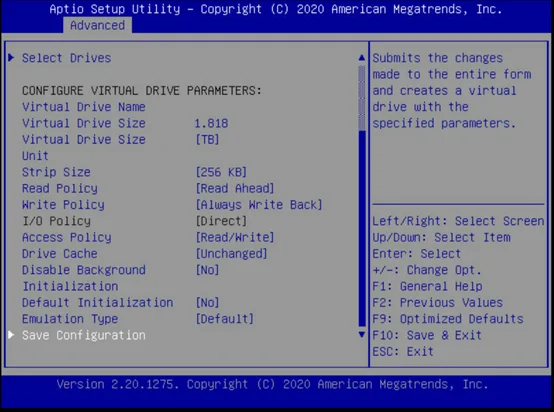The image size is (554, 412).
Task: Click the Enter: Select hint
Action: [417, 254]
